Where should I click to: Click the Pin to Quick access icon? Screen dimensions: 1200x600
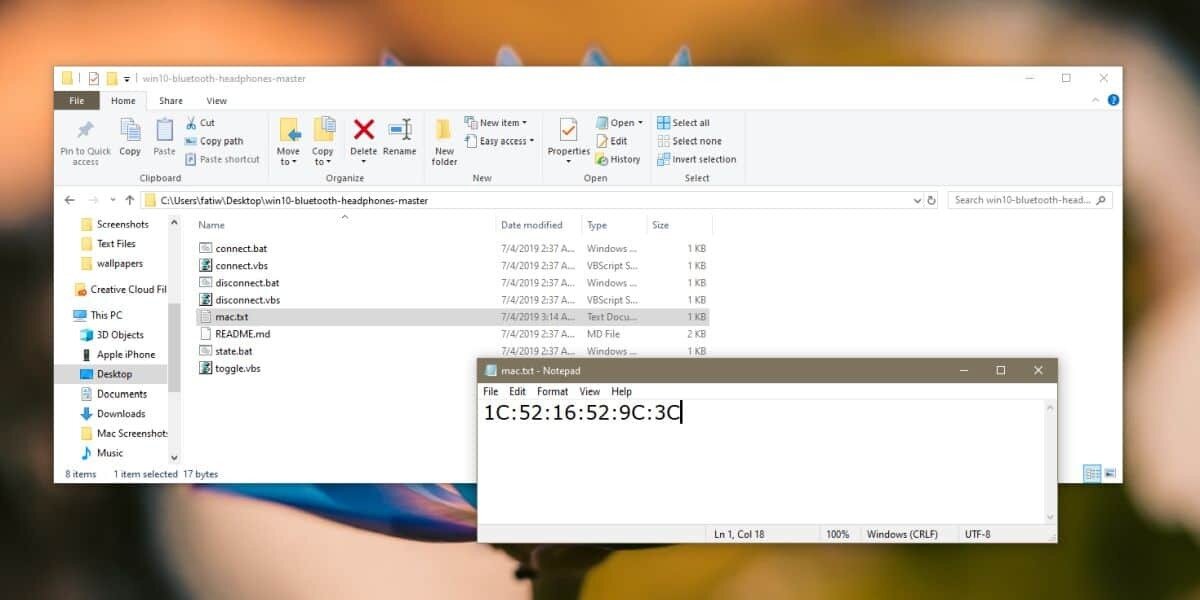tap(85, 131)
